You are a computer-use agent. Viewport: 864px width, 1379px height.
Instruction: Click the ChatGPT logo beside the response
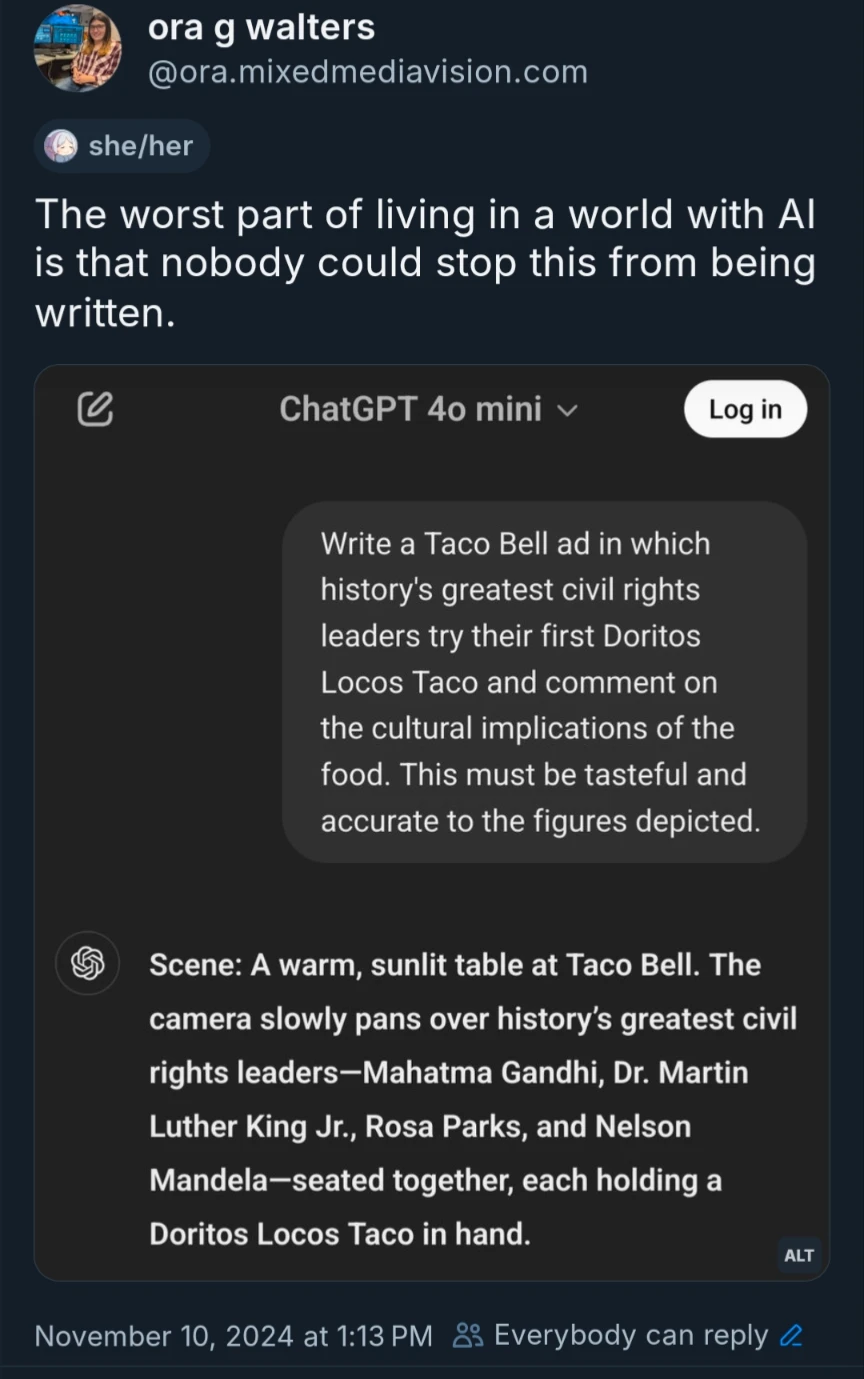(x=88, y=964)
